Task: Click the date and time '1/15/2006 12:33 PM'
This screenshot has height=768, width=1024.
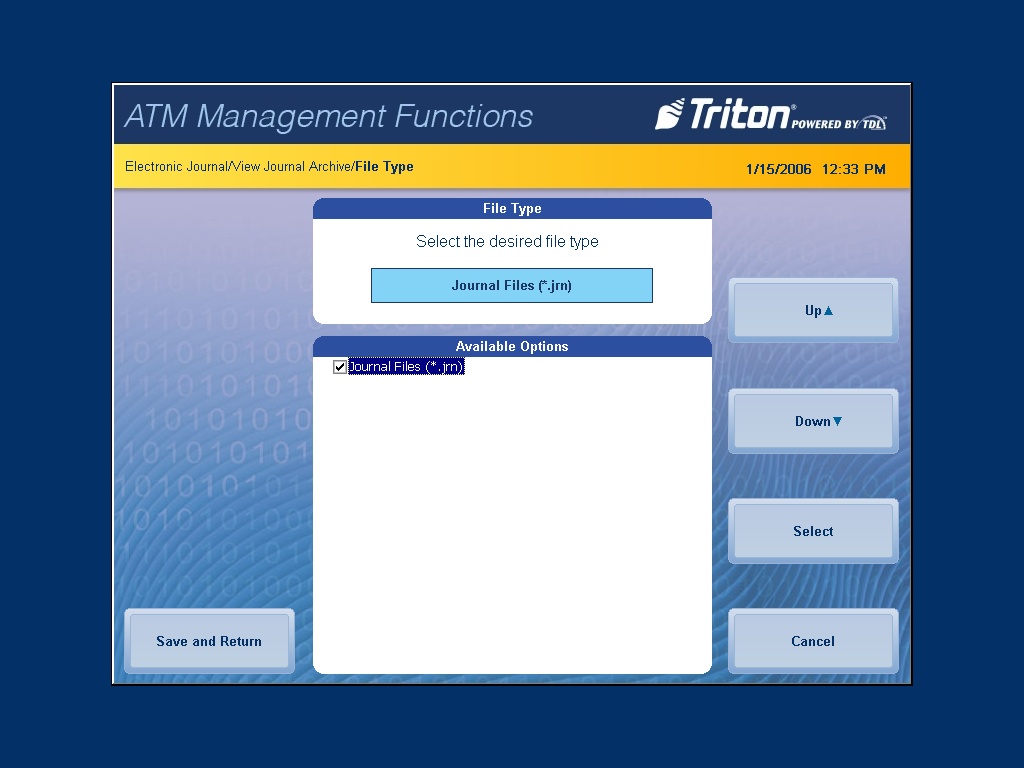Action: pyautogui.click(x=816, y=169)
